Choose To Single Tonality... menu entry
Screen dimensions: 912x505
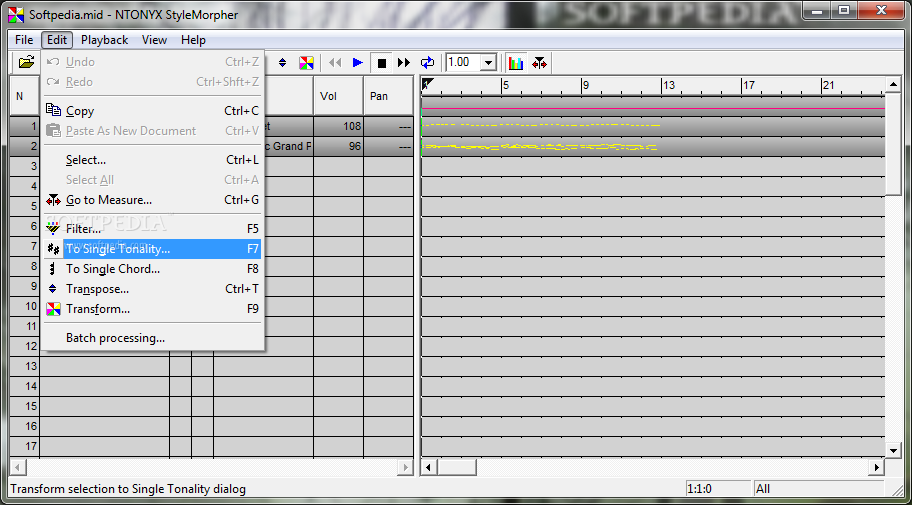[152, 249]
